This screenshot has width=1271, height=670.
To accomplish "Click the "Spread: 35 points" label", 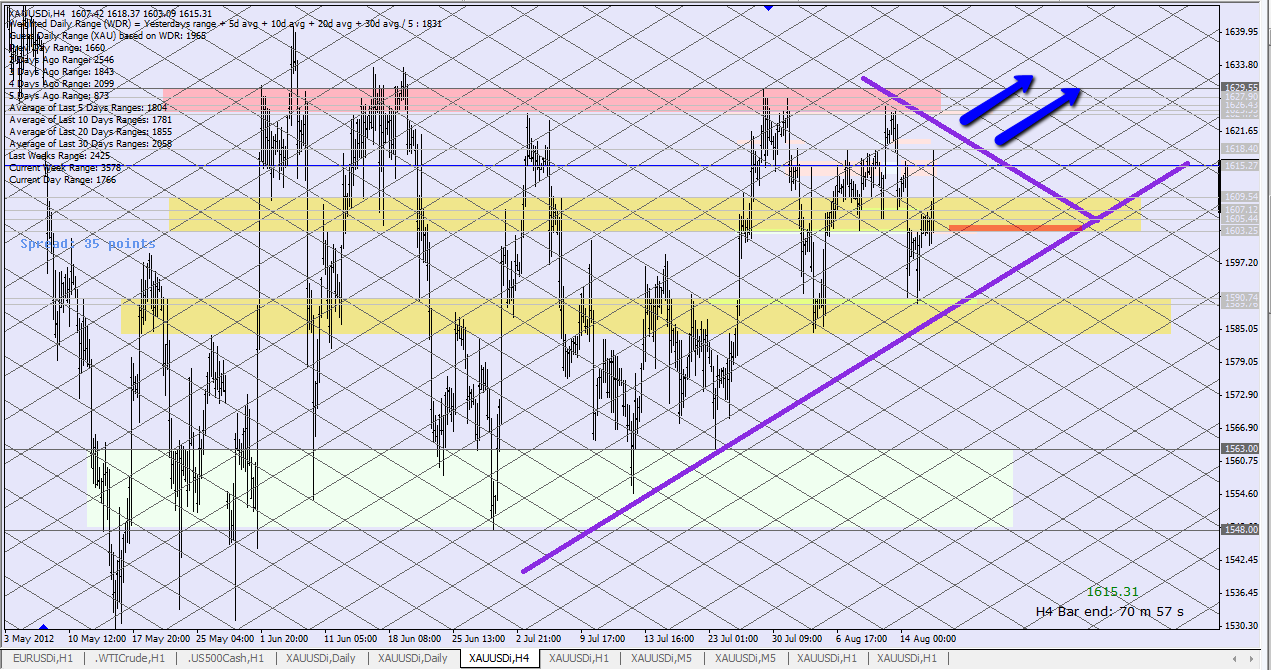I will [x=88, y=244].
